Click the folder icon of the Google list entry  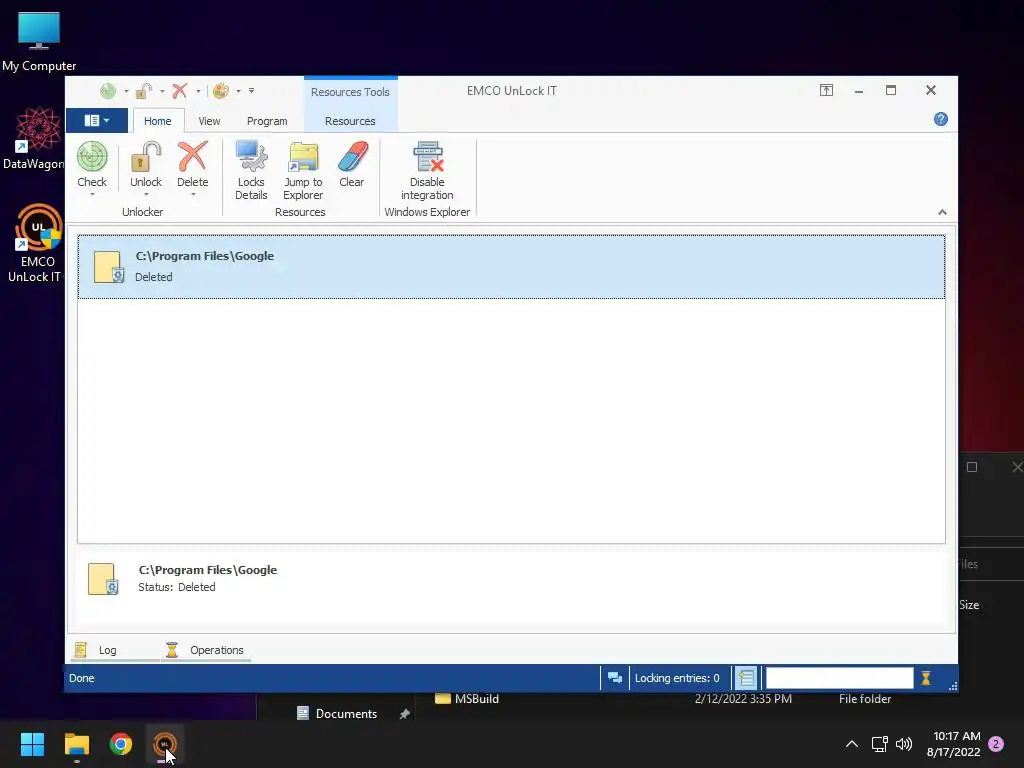[108, 266]
